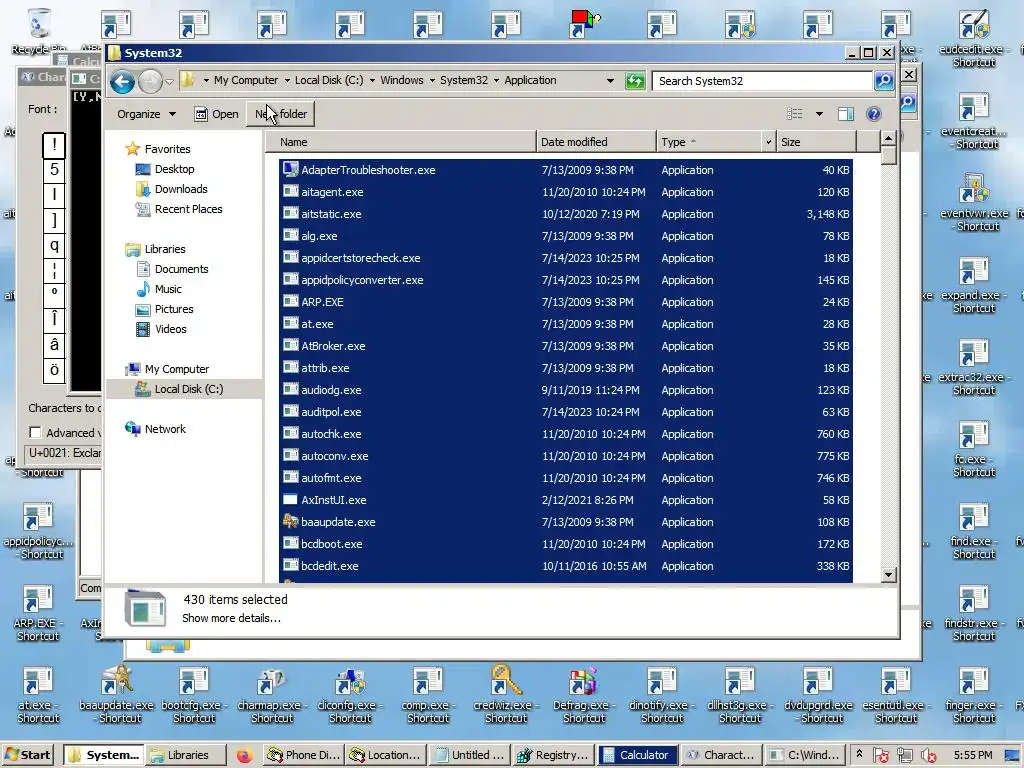Open charmap.exe shortcut on desktop
This screenshot has width=1024, height=768.
(x=272, y=694)
